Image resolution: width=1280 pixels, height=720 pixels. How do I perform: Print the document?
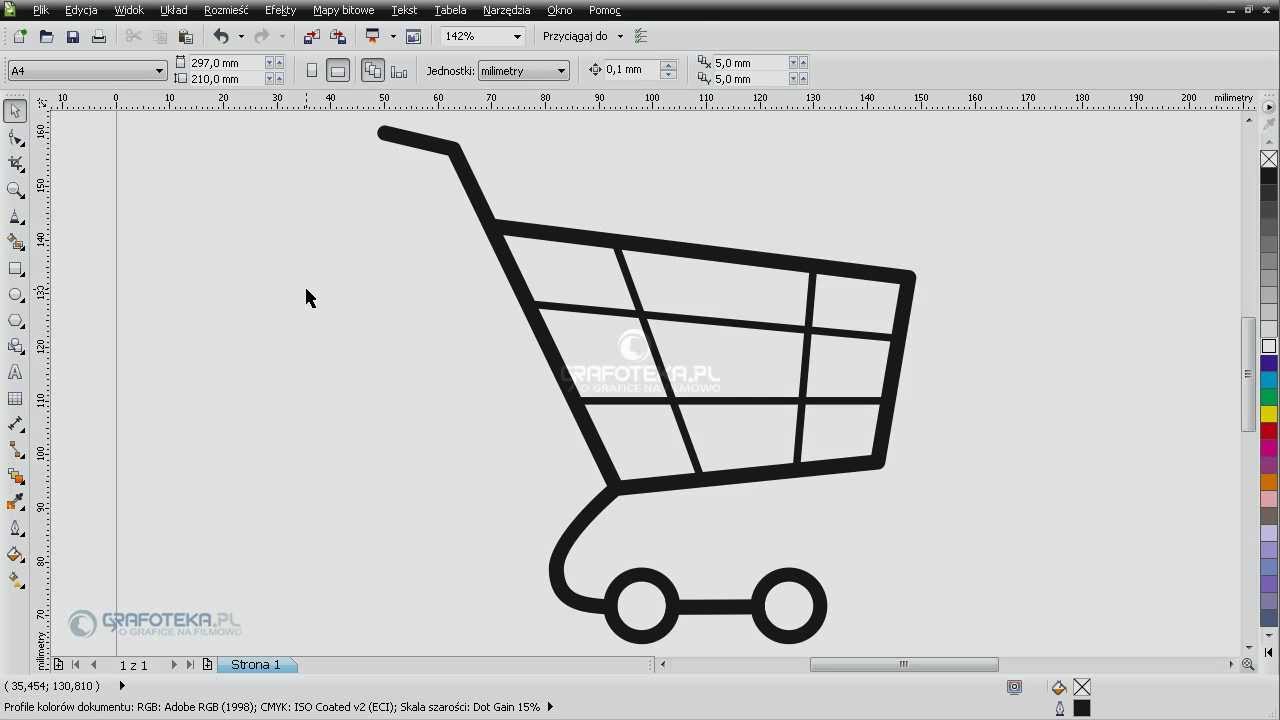[98, 37]
